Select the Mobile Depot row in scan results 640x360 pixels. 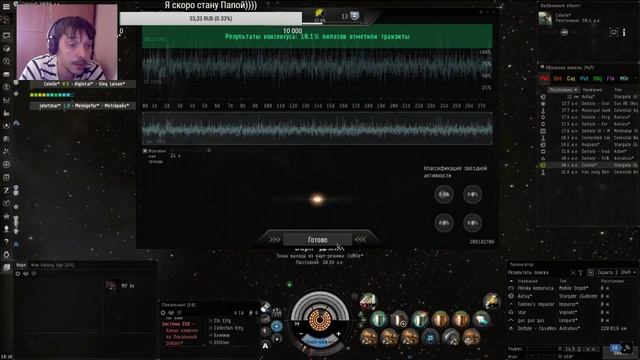point(573,288)
